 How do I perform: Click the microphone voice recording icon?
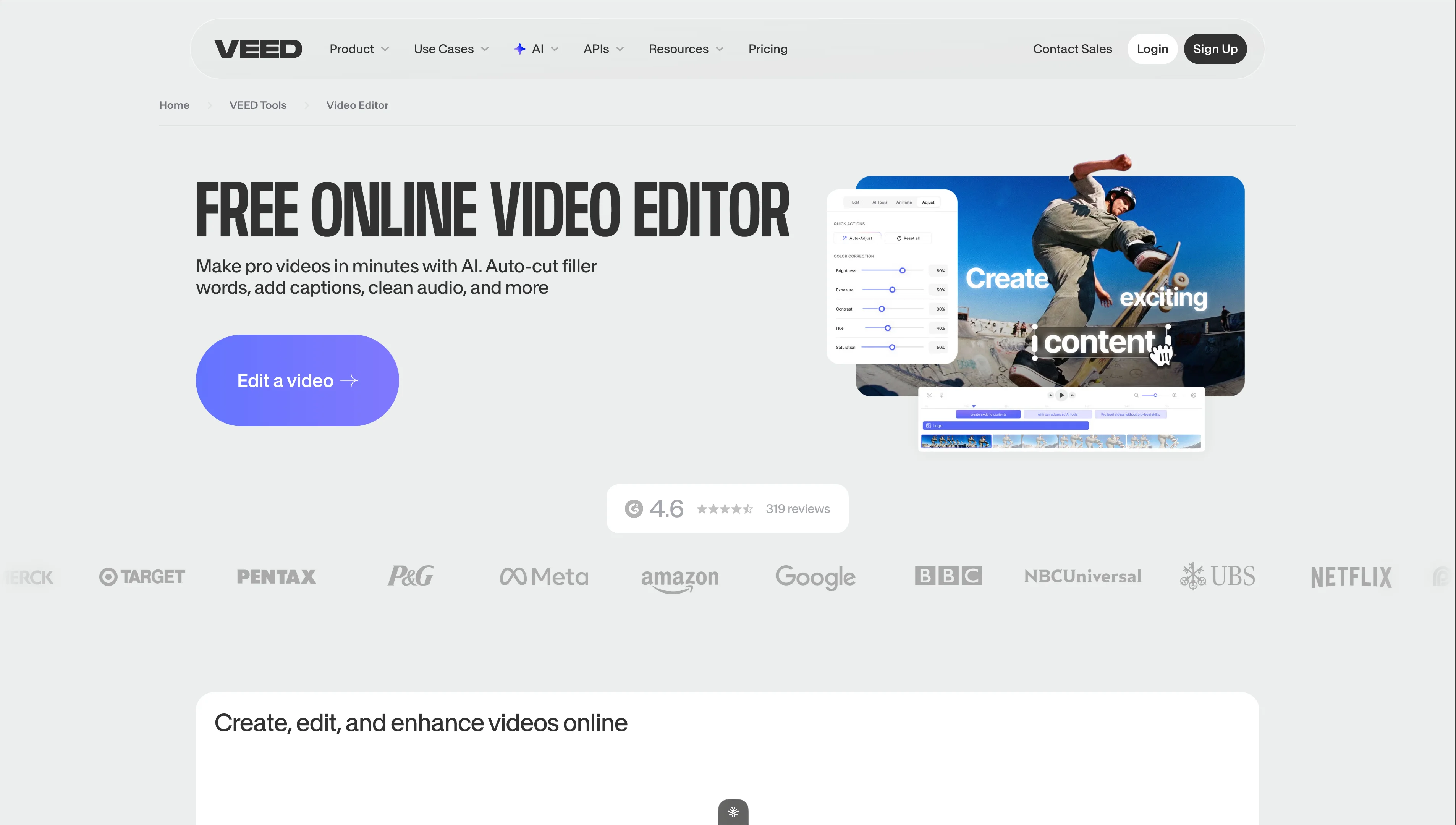pyautogui.click(x=942, y=395)
